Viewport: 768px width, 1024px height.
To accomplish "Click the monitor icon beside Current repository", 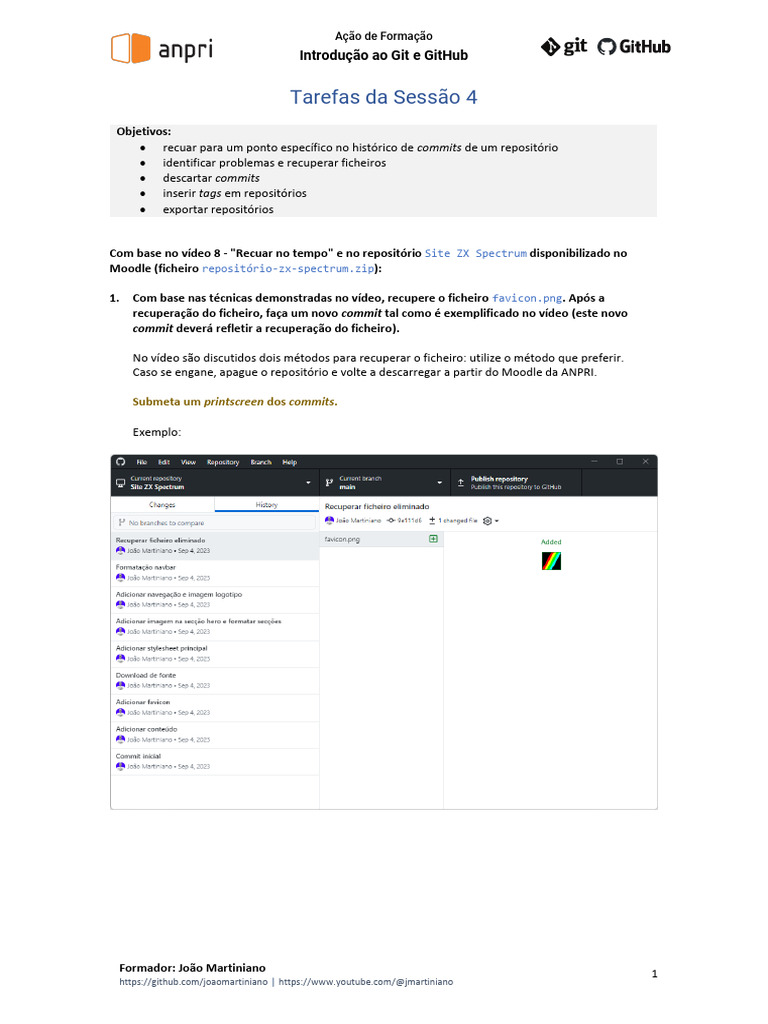I will pyautogui.click(x=120, y=483).
